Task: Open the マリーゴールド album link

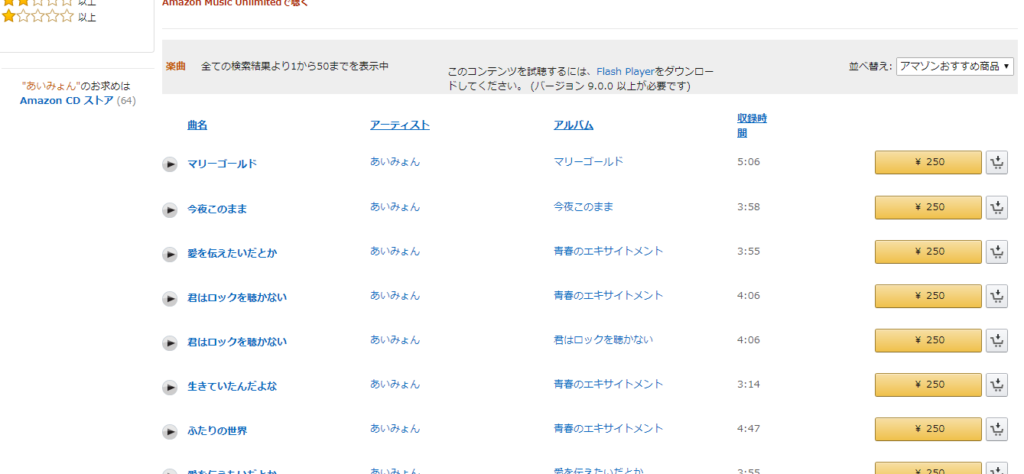Action: pyautogui.click(x=588, y=161)
